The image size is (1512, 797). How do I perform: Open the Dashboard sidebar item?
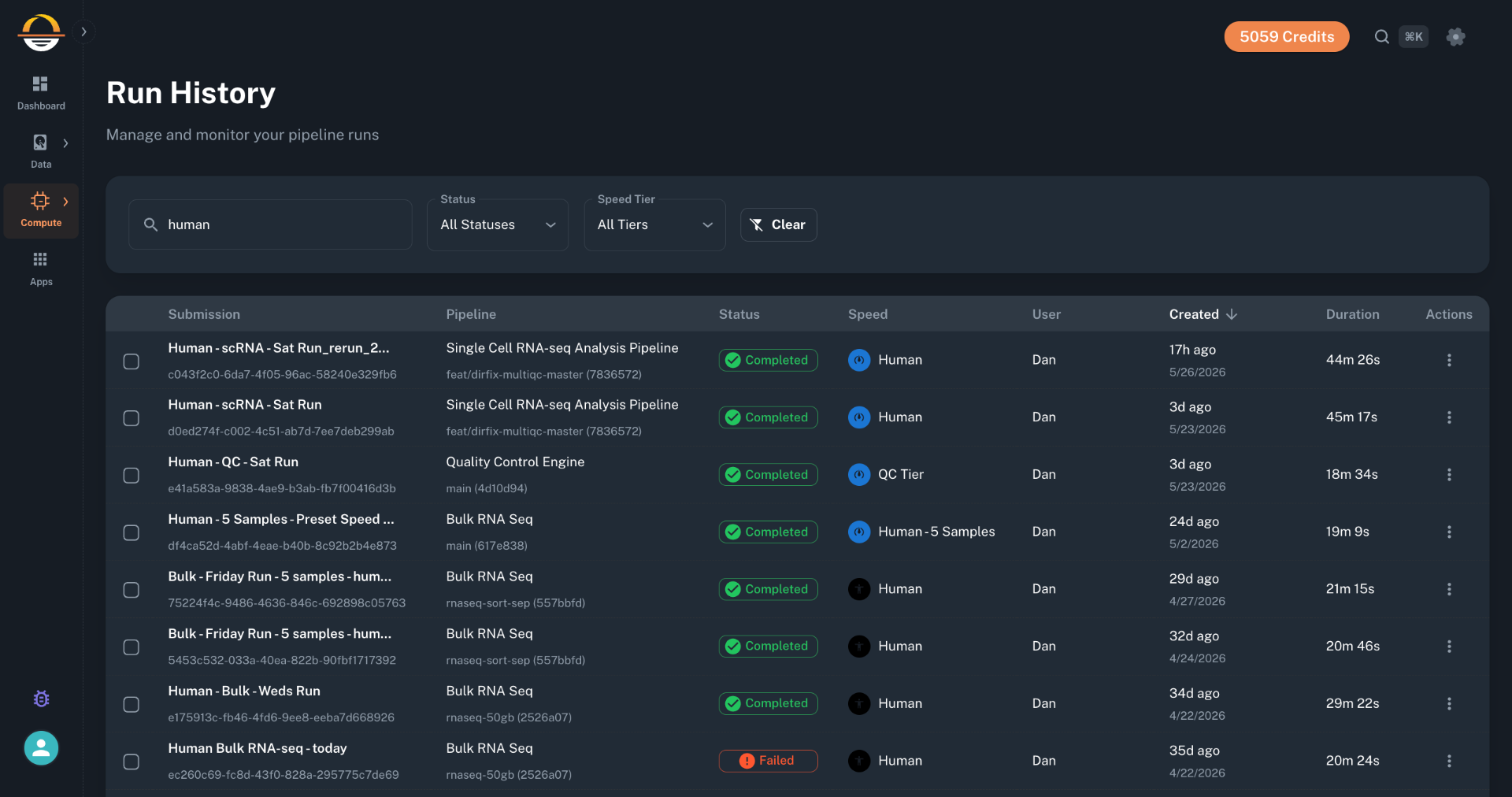pos(41,93)
